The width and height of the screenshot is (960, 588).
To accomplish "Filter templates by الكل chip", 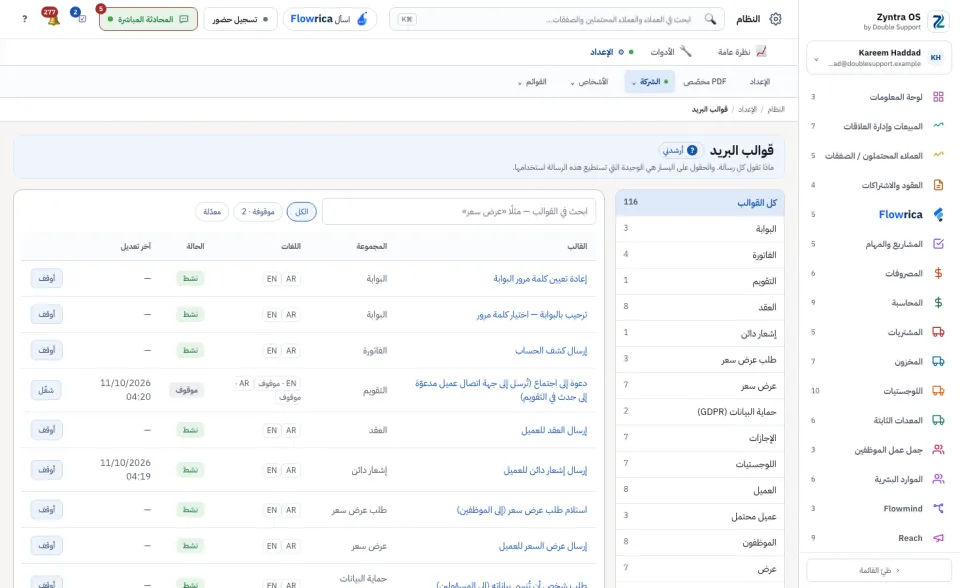I will coord(301,211).
